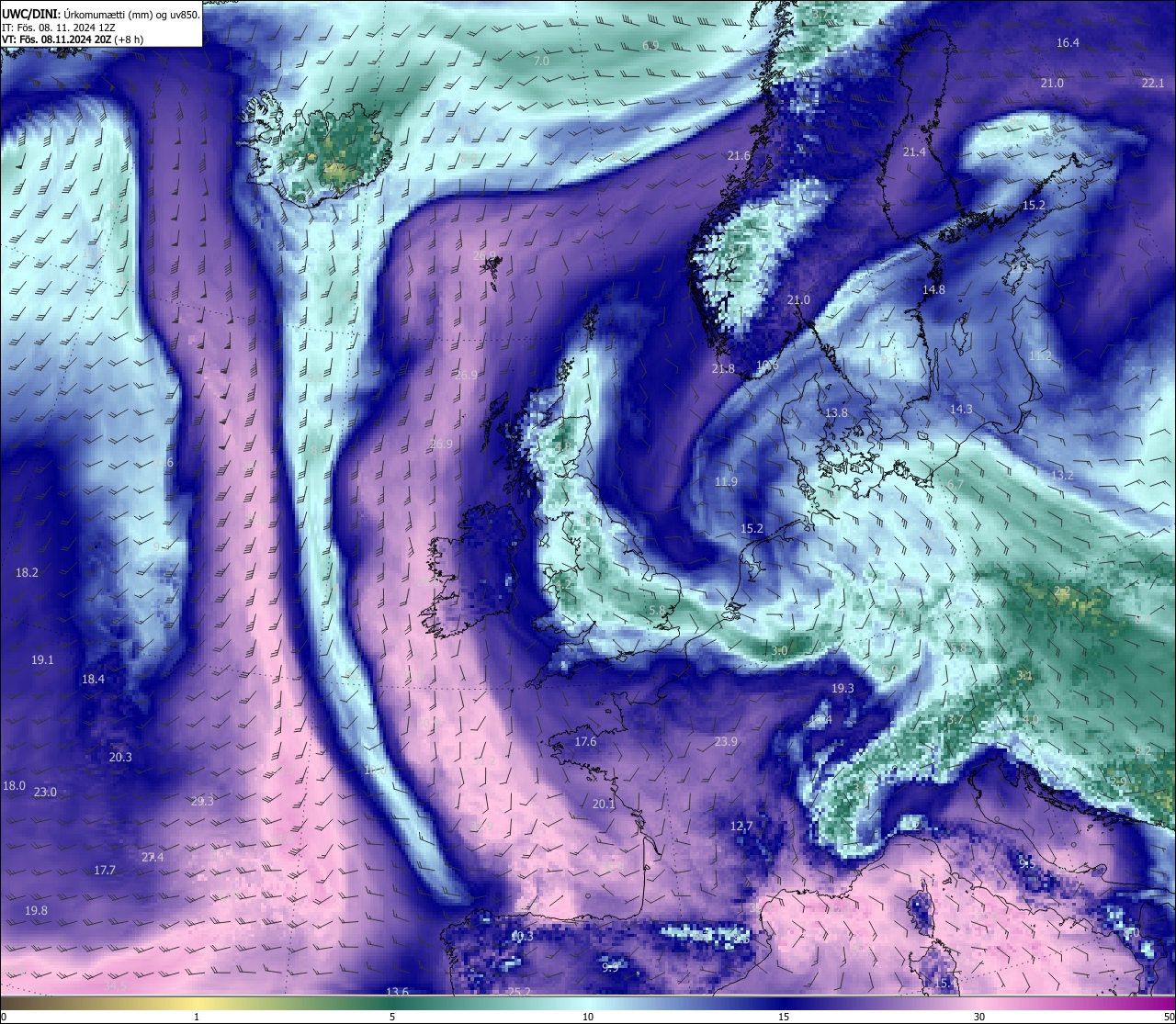Select the 25.2 value label
1176x1024 pixels.
519,991
